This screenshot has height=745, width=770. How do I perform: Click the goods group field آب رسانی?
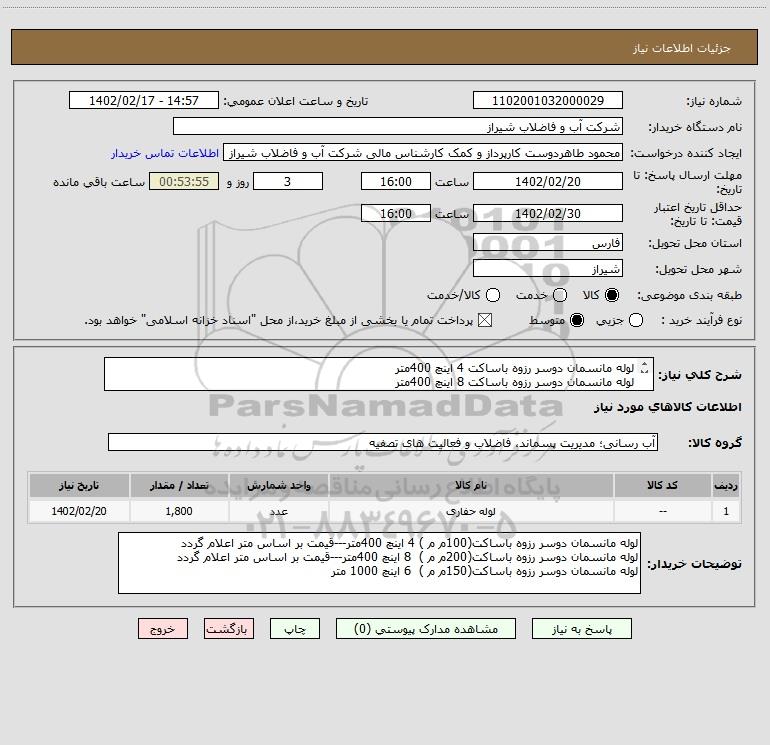[383, 442]
